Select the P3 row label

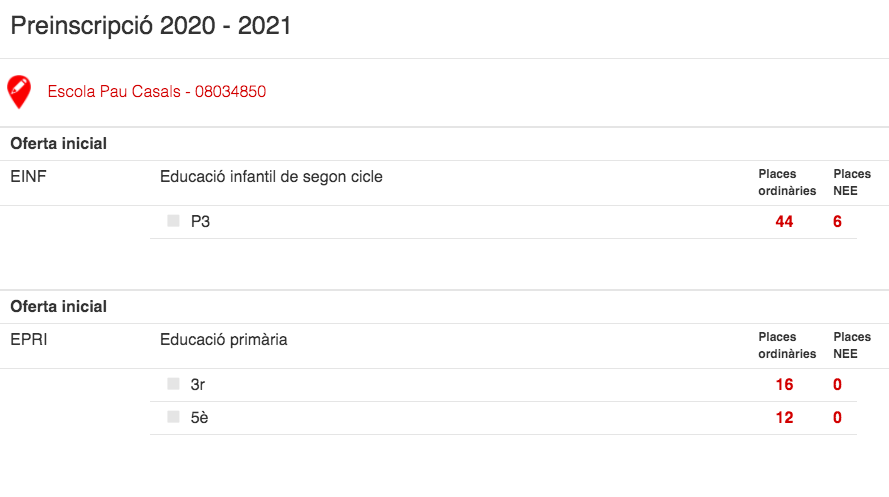coord(200,221)
